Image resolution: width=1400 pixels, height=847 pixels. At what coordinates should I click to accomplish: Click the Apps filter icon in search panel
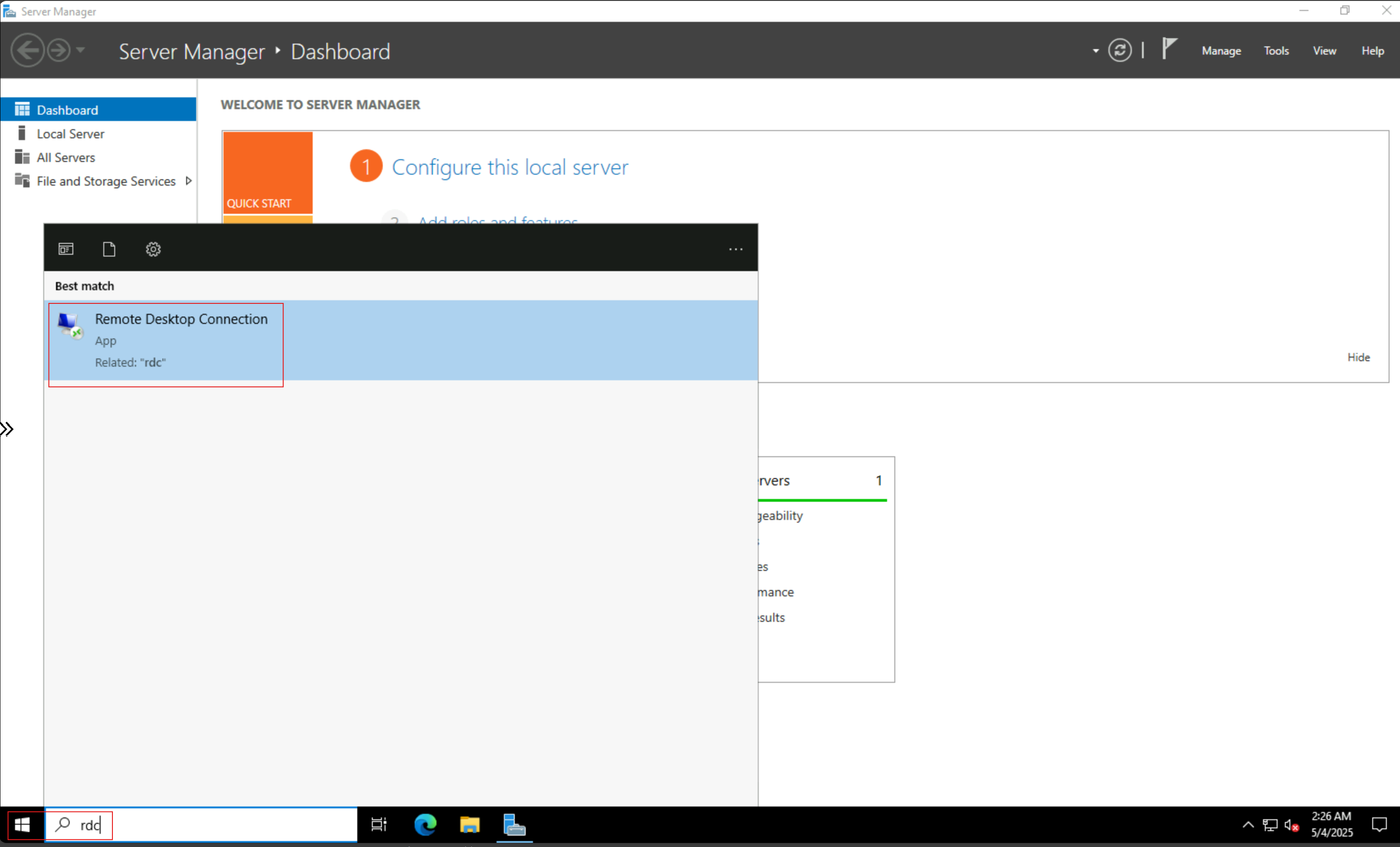[66, 249]
